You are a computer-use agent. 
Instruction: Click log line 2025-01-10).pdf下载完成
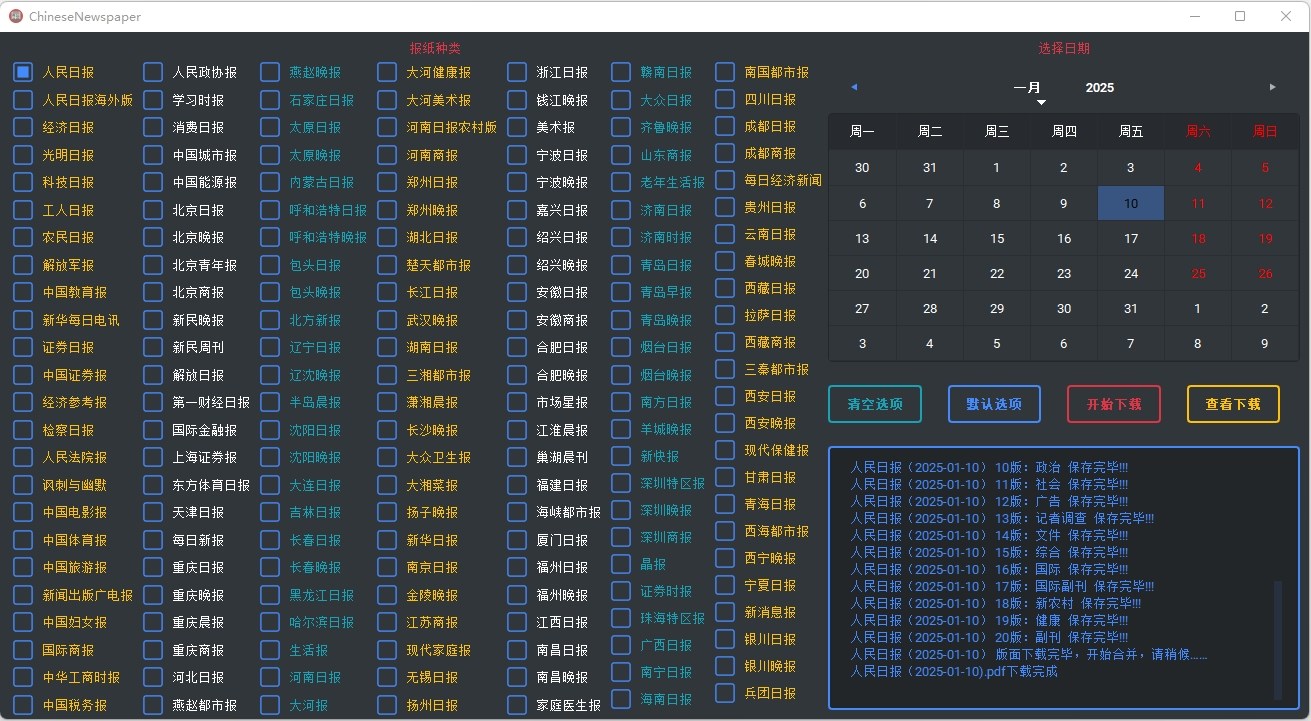953,671
